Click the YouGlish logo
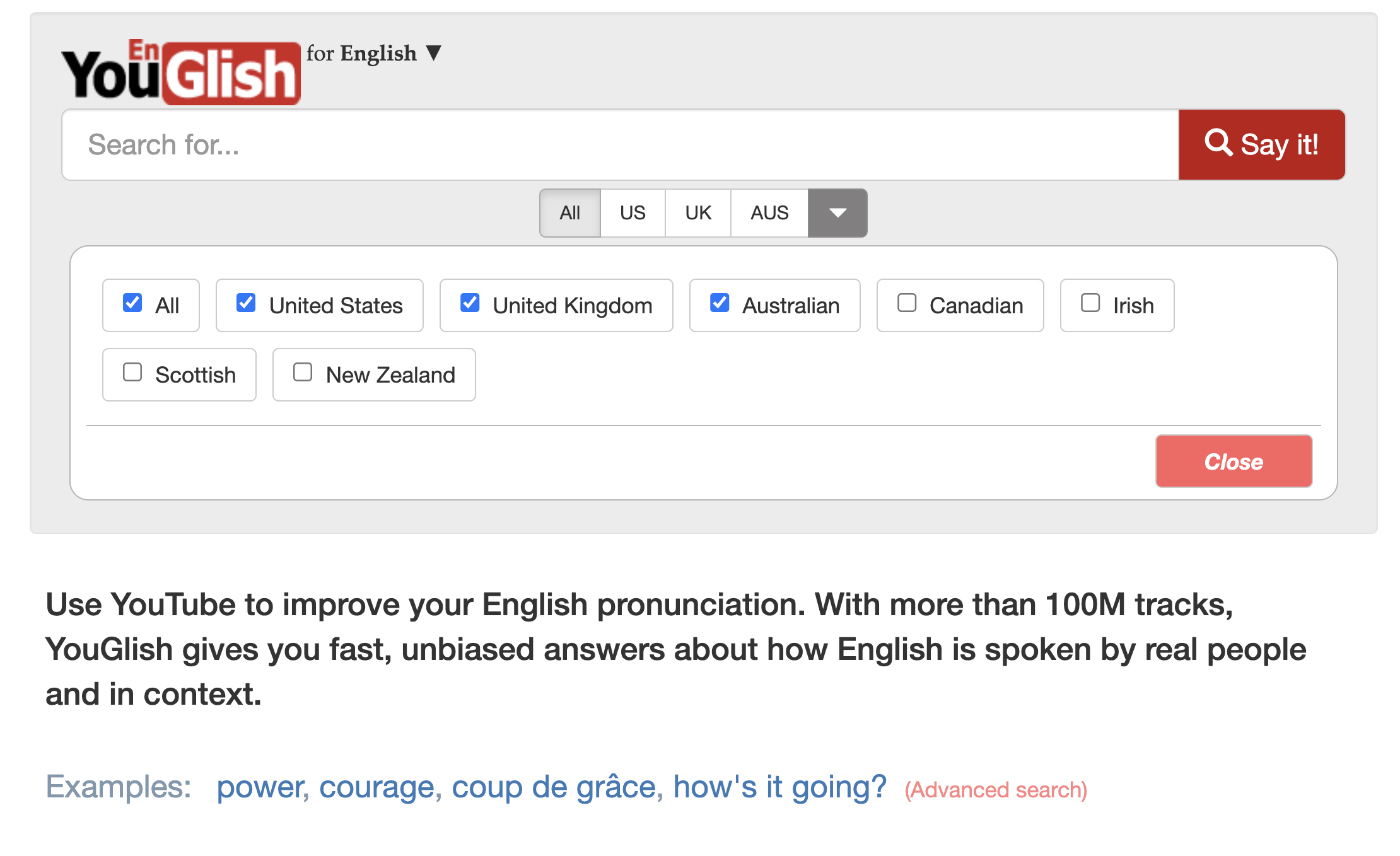The width and height of the screenshot is (1400, 856). [180, 72]
